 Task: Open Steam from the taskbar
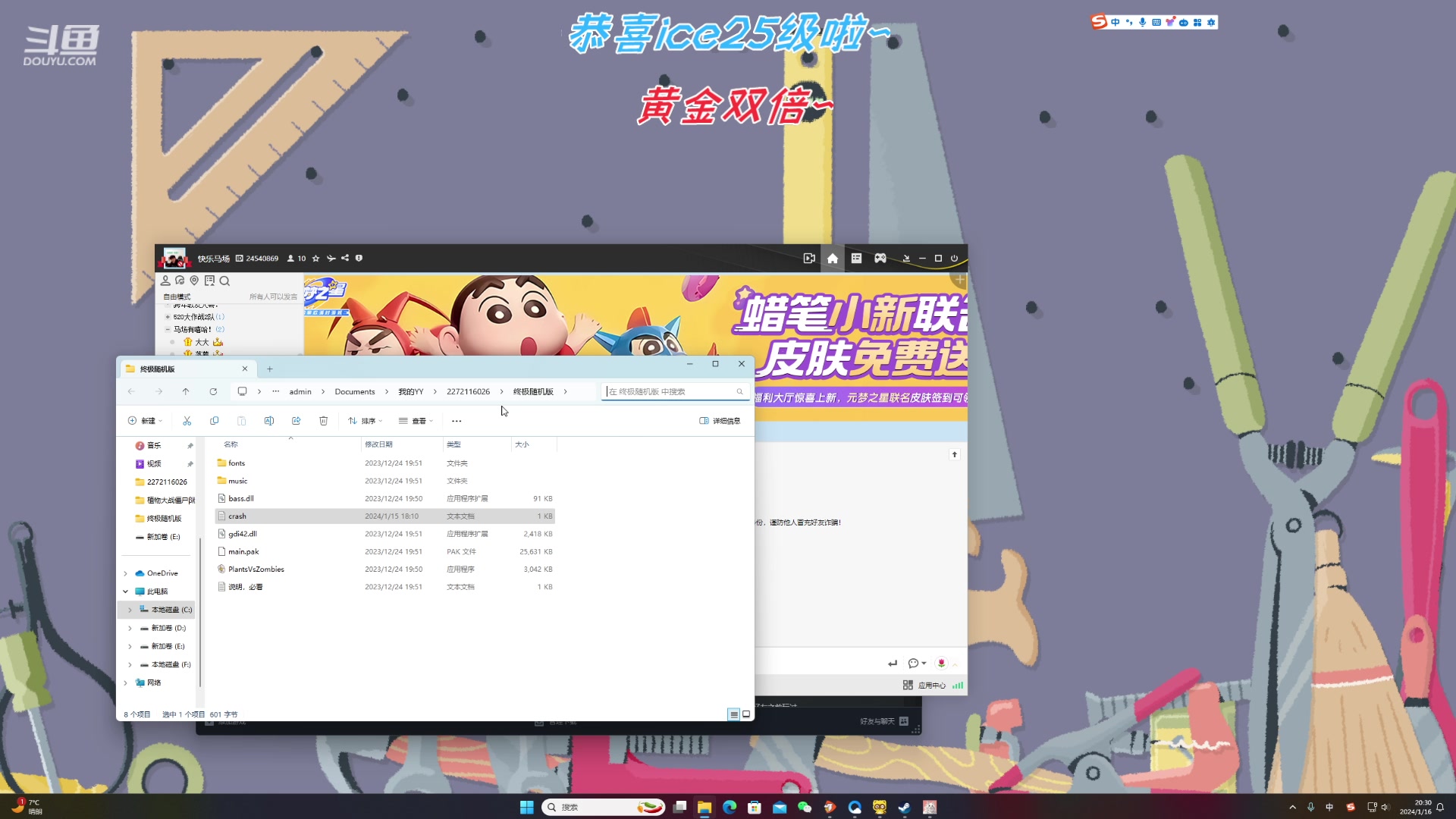[905, 807]
